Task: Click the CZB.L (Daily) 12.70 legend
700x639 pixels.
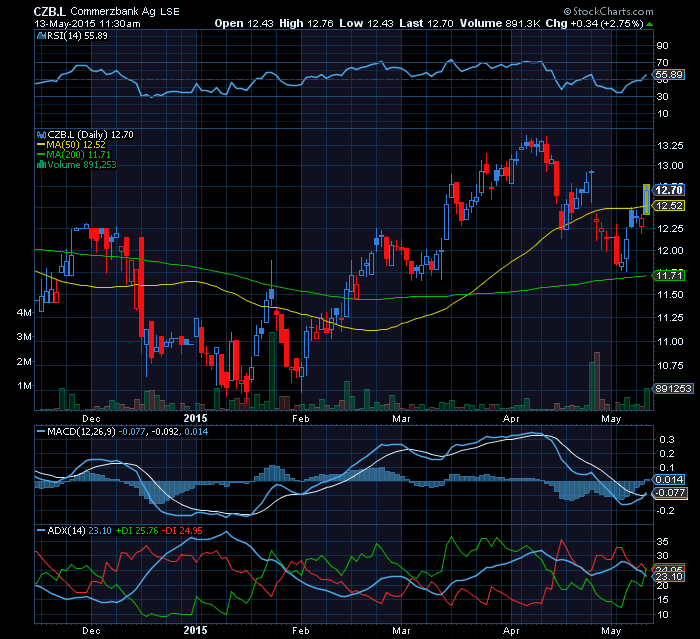Action: click(x=90, y=134)
